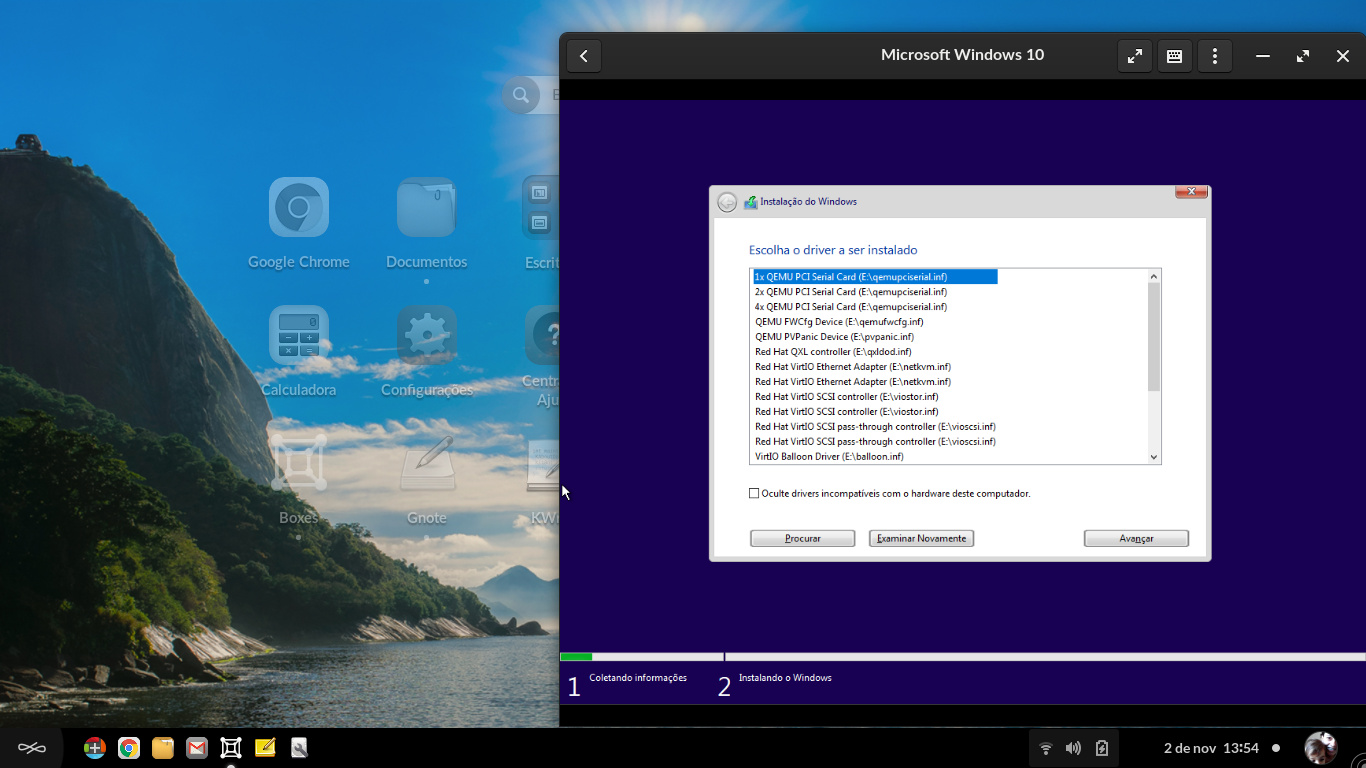Select 2x QEMU PCI Serial Card driver
The width and height of the screenshot is (1366, 768).
(x=850, y=292)
